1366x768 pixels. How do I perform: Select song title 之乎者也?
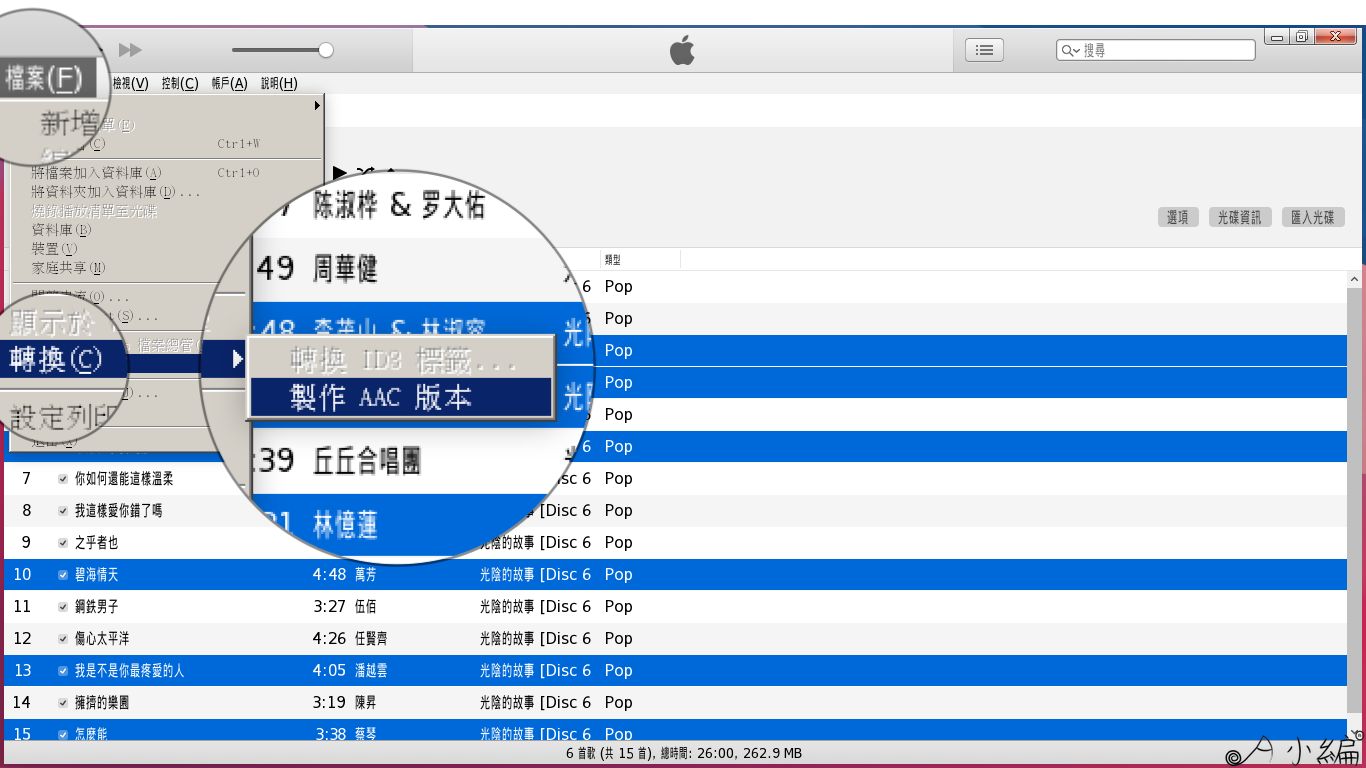[x=97, y=543]
